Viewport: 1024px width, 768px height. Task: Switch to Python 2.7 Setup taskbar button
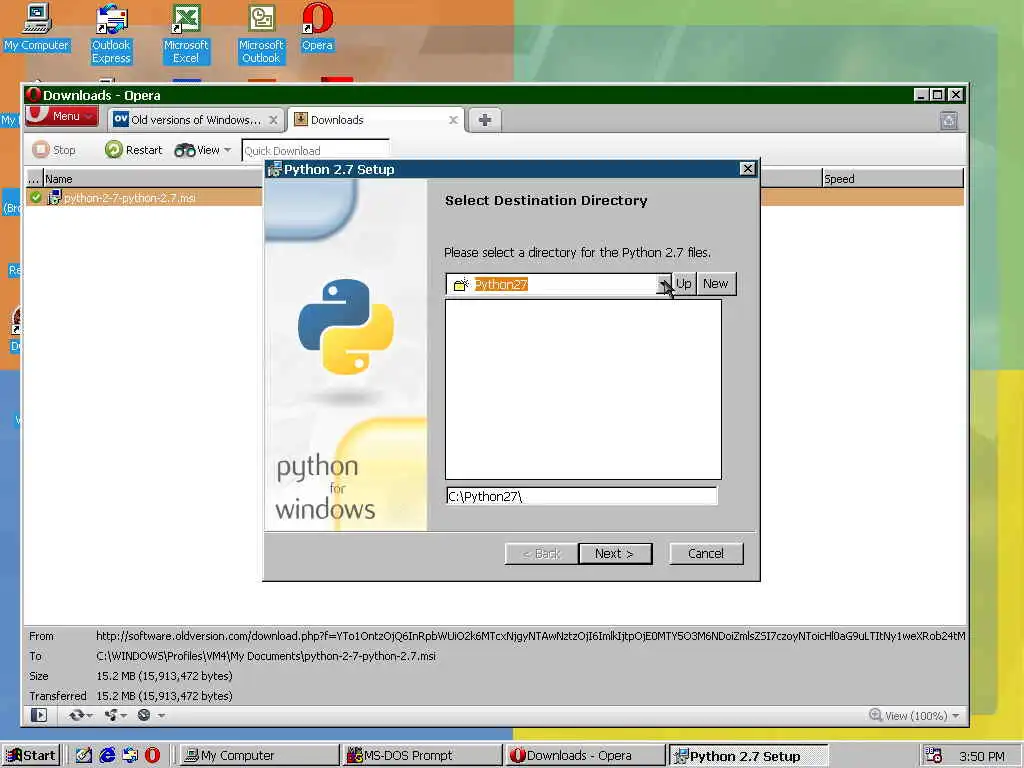click(x=748, y=756)
